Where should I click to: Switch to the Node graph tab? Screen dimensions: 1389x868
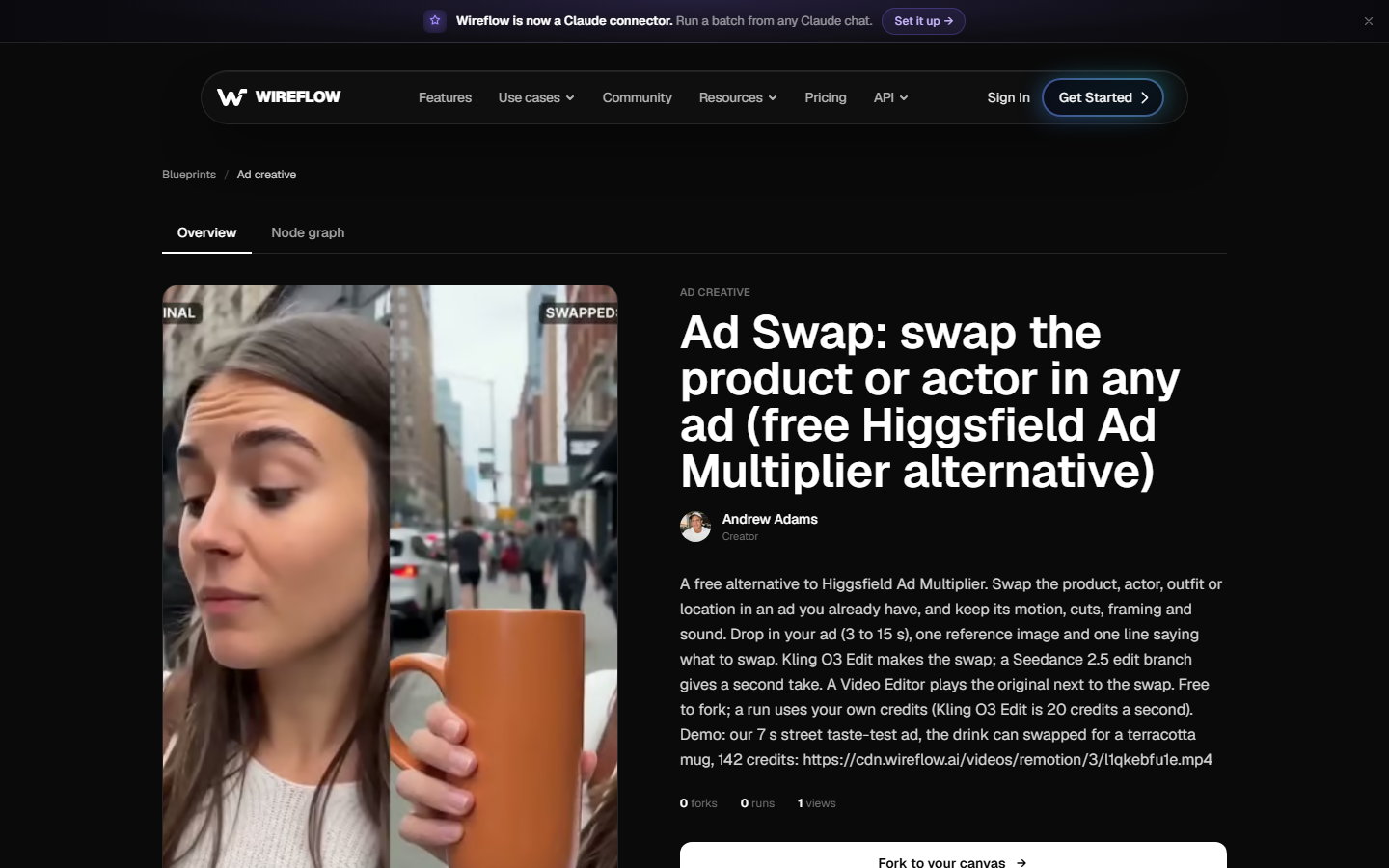click(308, 232)
